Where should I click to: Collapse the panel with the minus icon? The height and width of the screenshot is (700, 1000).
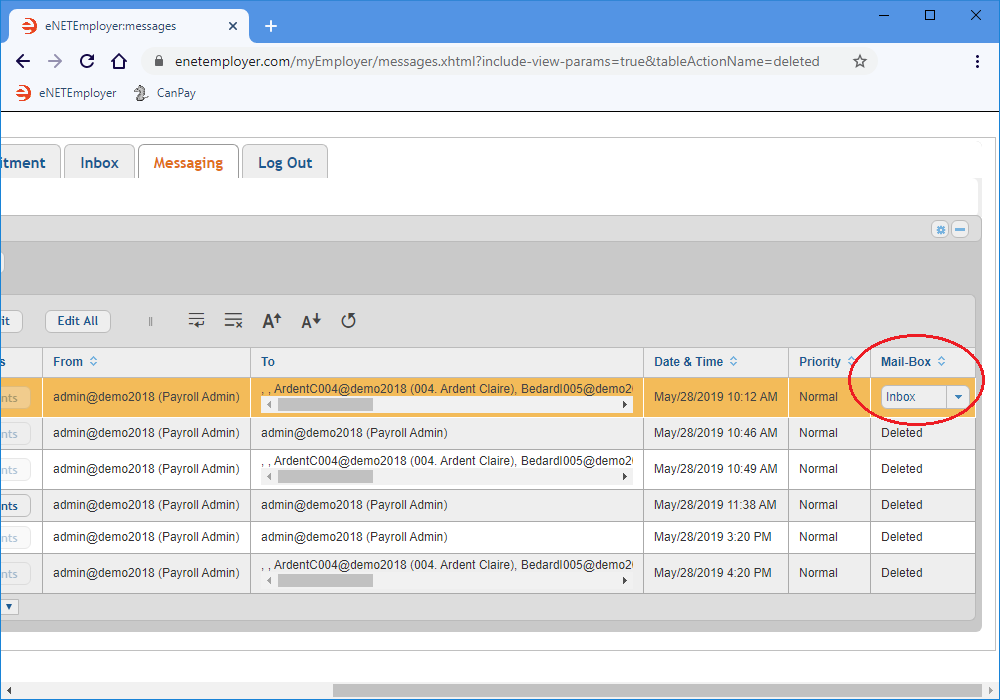[x=960, y=229]
